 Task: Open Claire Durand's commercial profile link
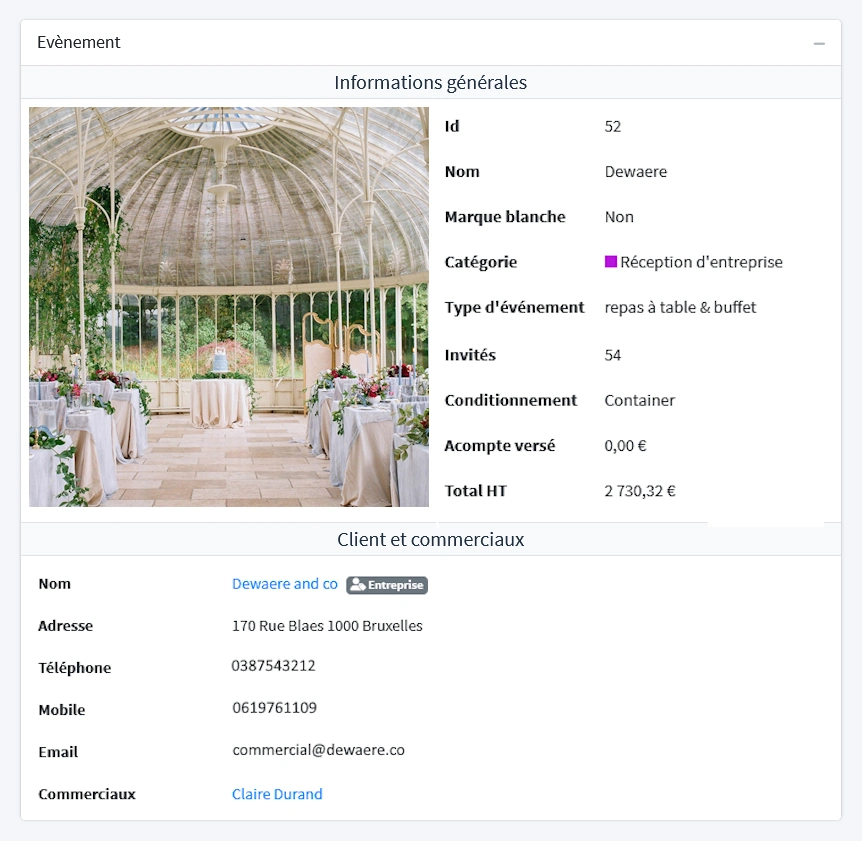coord(277,794)
